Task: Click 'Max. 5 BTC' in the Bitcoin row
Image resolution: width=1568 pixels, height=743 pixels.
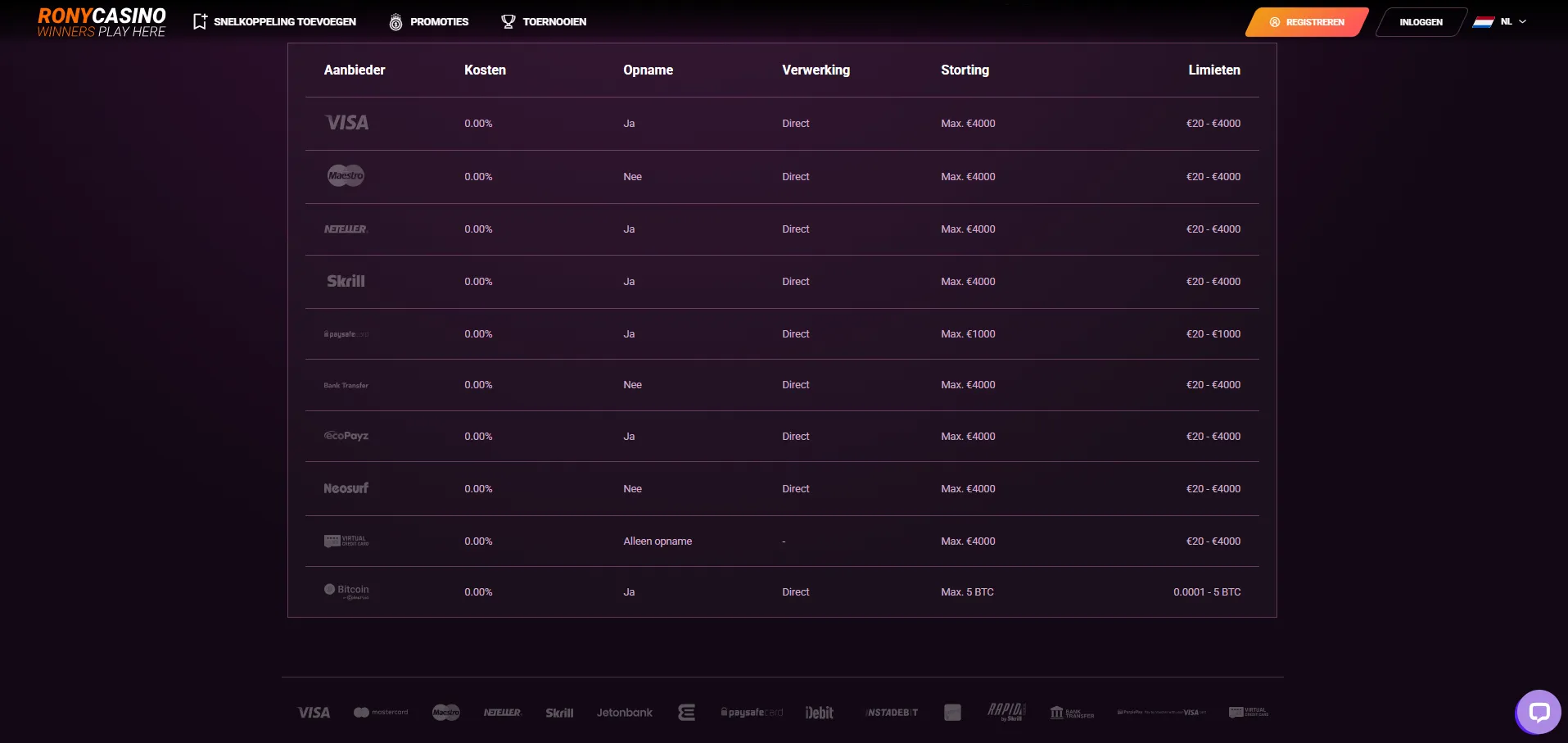Action: coord(967,592)
